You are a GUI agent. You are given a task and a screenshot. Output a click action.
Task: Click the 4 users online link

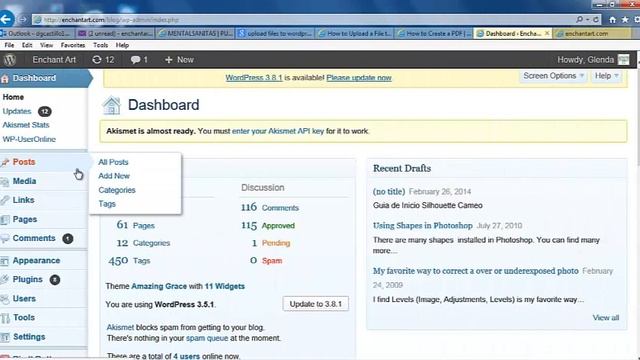click(x=187, y=356)
